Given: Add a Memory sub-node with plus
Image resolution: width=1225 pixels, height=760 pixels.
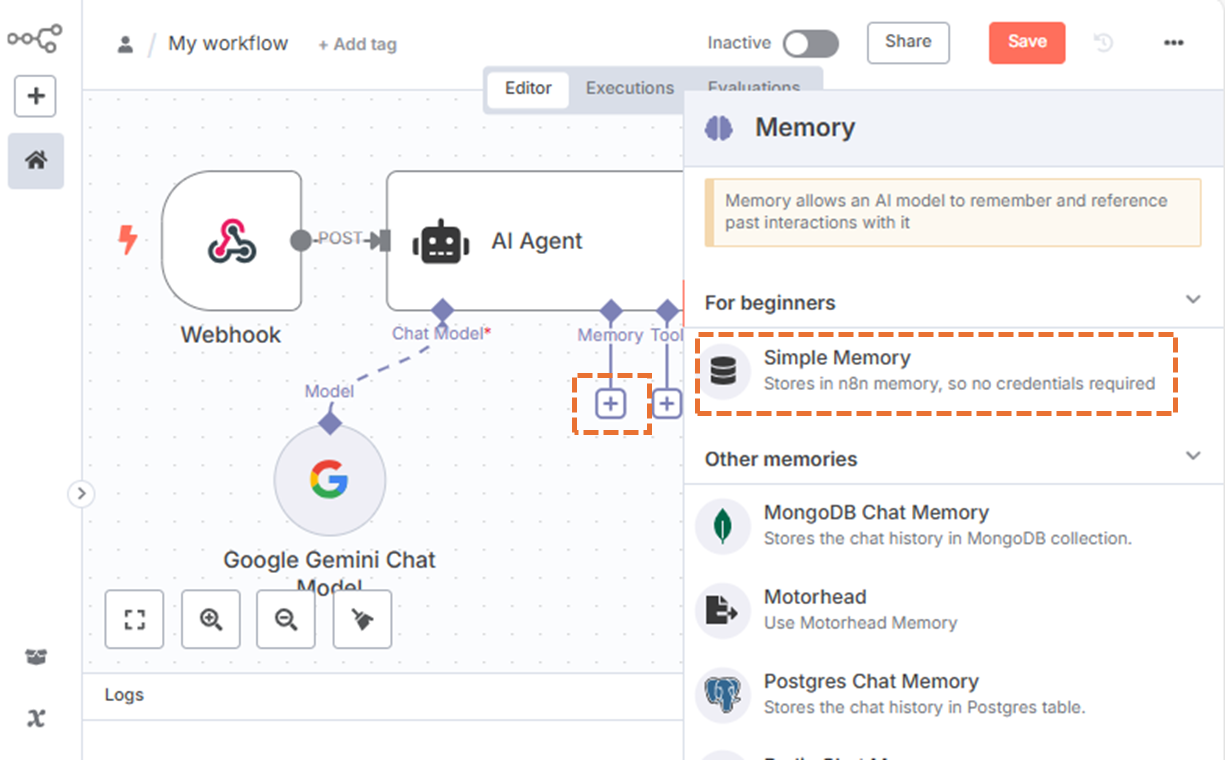Looking at the screenshot, I should [611, 404].
